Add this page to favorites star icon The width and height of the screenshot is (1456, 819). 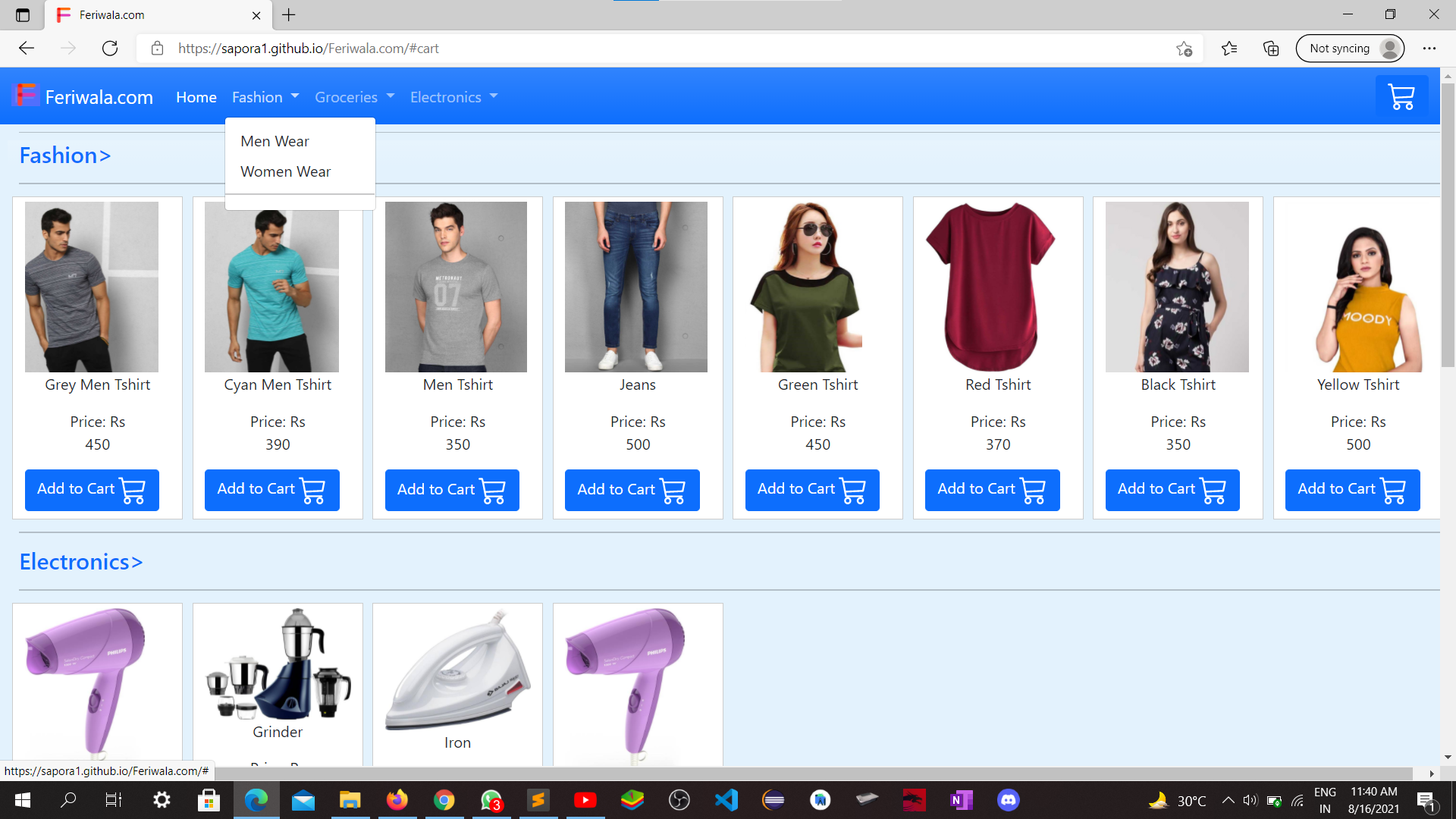[1184, 49]
